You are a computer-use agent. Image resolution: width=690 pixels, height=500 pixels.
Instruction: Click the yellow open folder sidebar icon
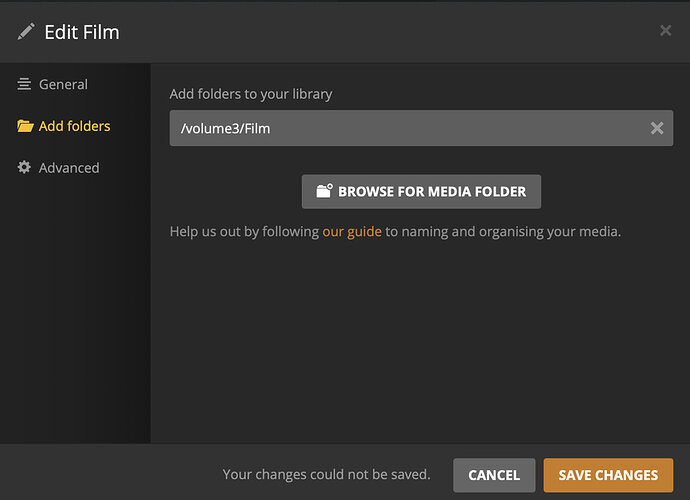point(25,126)
